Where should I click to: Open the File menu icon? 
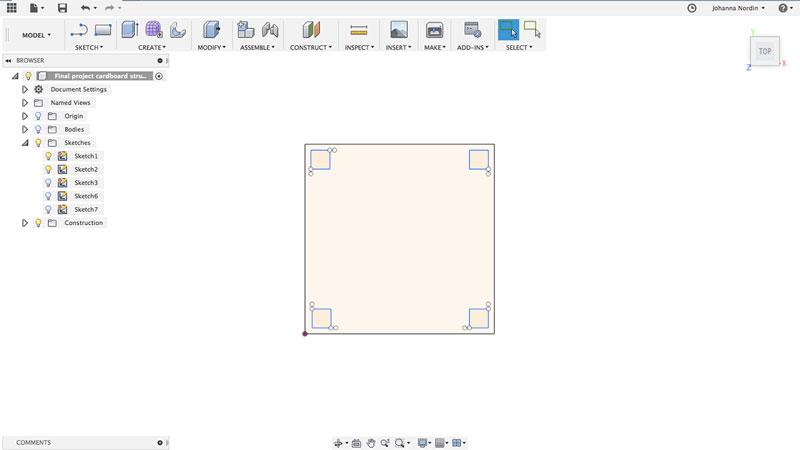[x=34, y=8]
